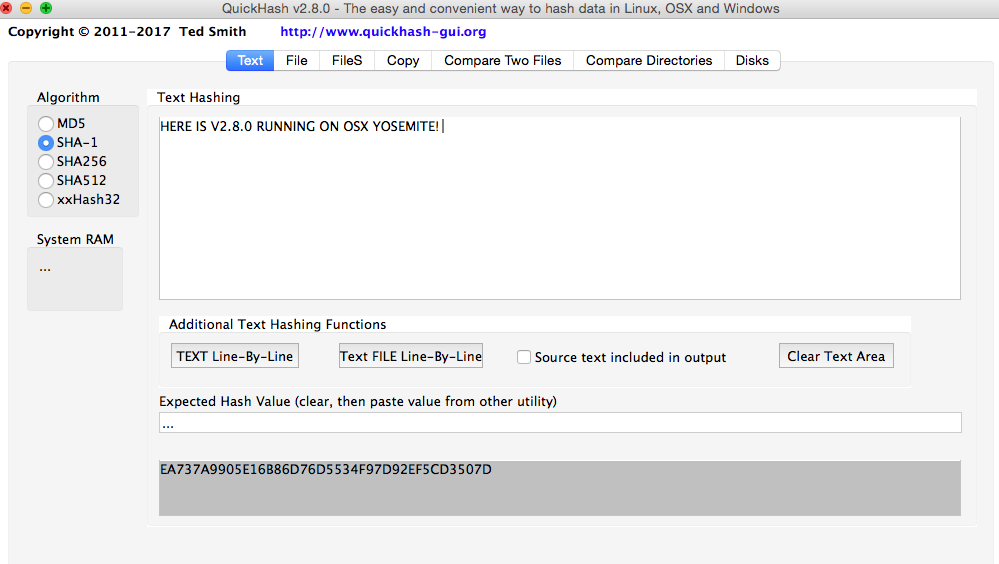Select the MD5 algorithm radio button
Image resolution: width=999 pixels, height=564 pixels.
tap(46, 123)
